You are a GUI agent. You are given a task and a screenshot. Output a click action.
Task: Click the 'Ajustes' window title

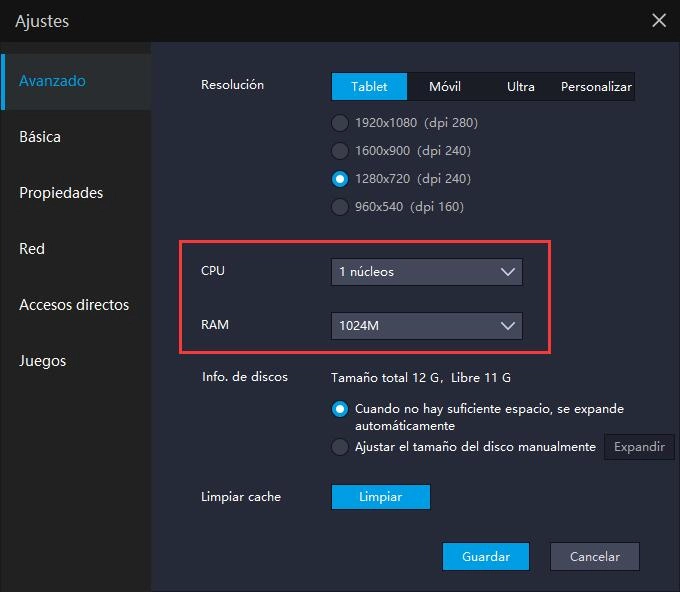point(42,21)
